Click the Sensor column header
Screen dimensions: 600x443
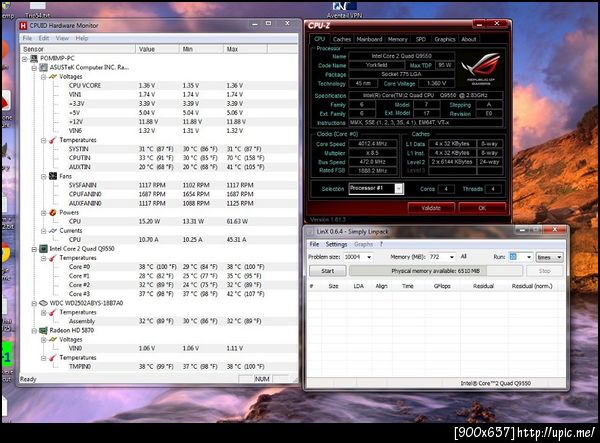(78, 49)
